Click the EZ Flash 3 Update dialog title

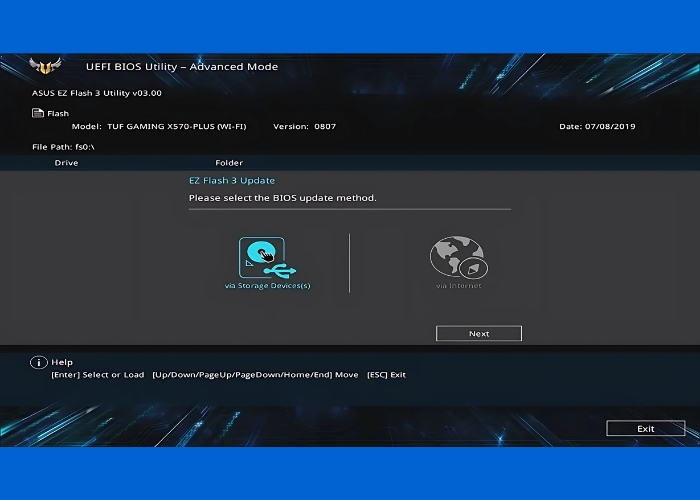232,181
